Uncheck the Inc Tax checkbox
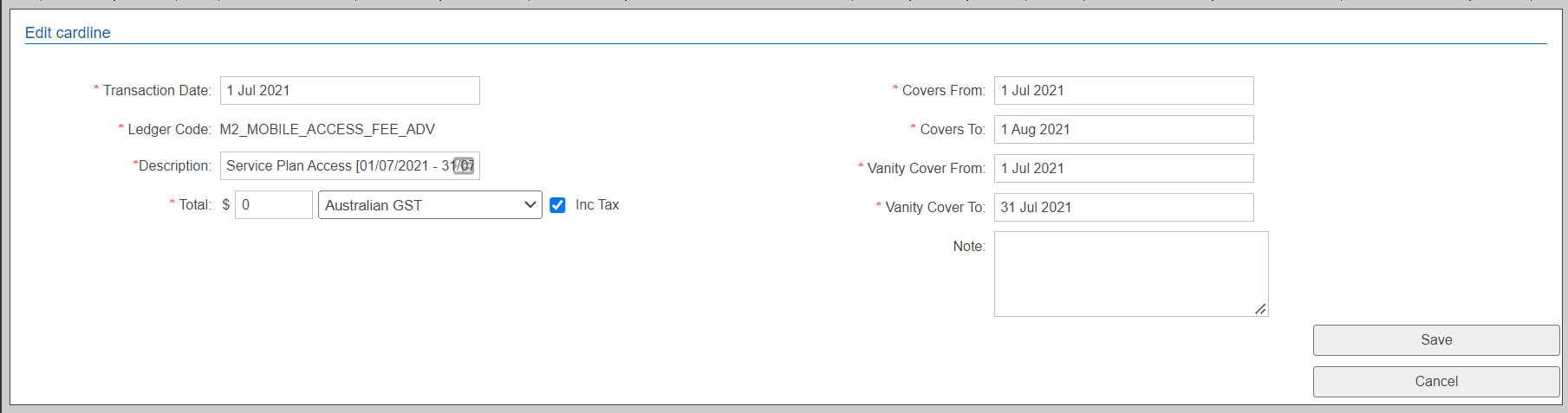The height and width of the screenshot is (413, 1568). coord(557,205)
